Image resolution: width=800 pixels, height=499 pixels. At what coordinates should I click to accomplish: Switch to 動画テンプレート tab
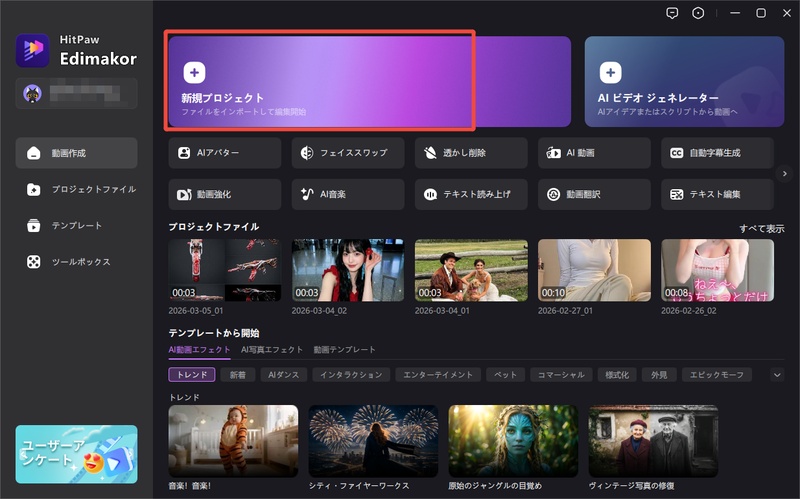[344, 350]
